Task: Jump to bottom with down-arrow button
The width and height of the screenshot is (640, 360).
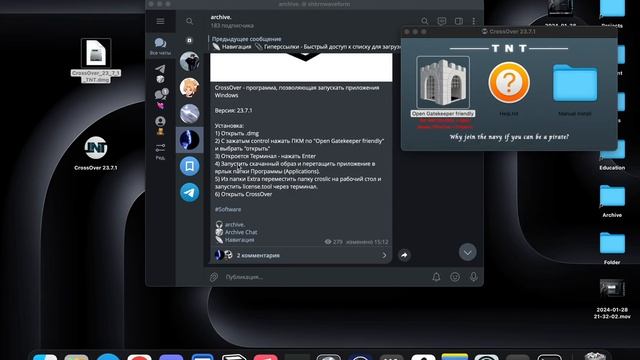Action: tap(467, 252)
